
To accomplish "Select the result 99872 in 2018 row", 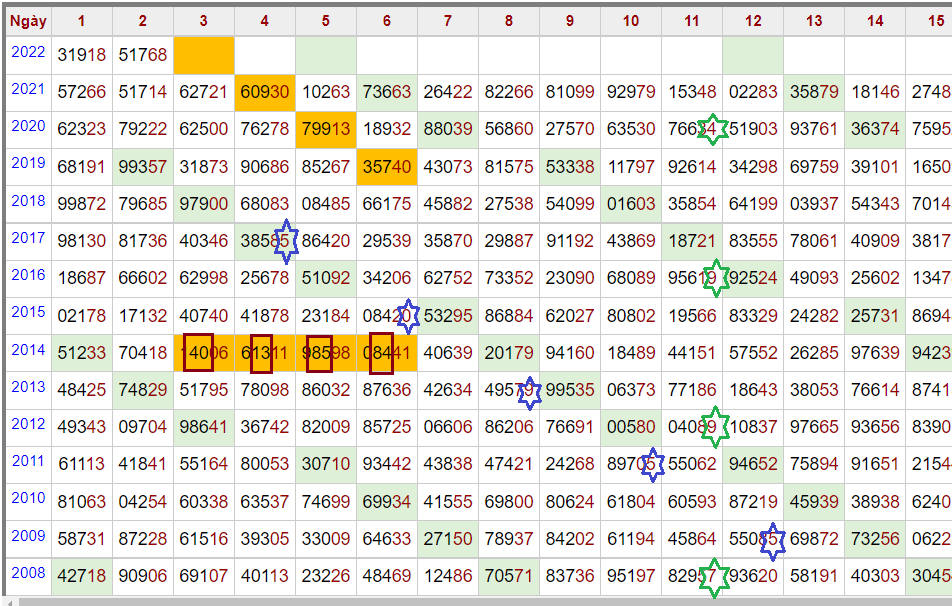I will point(81,204).
